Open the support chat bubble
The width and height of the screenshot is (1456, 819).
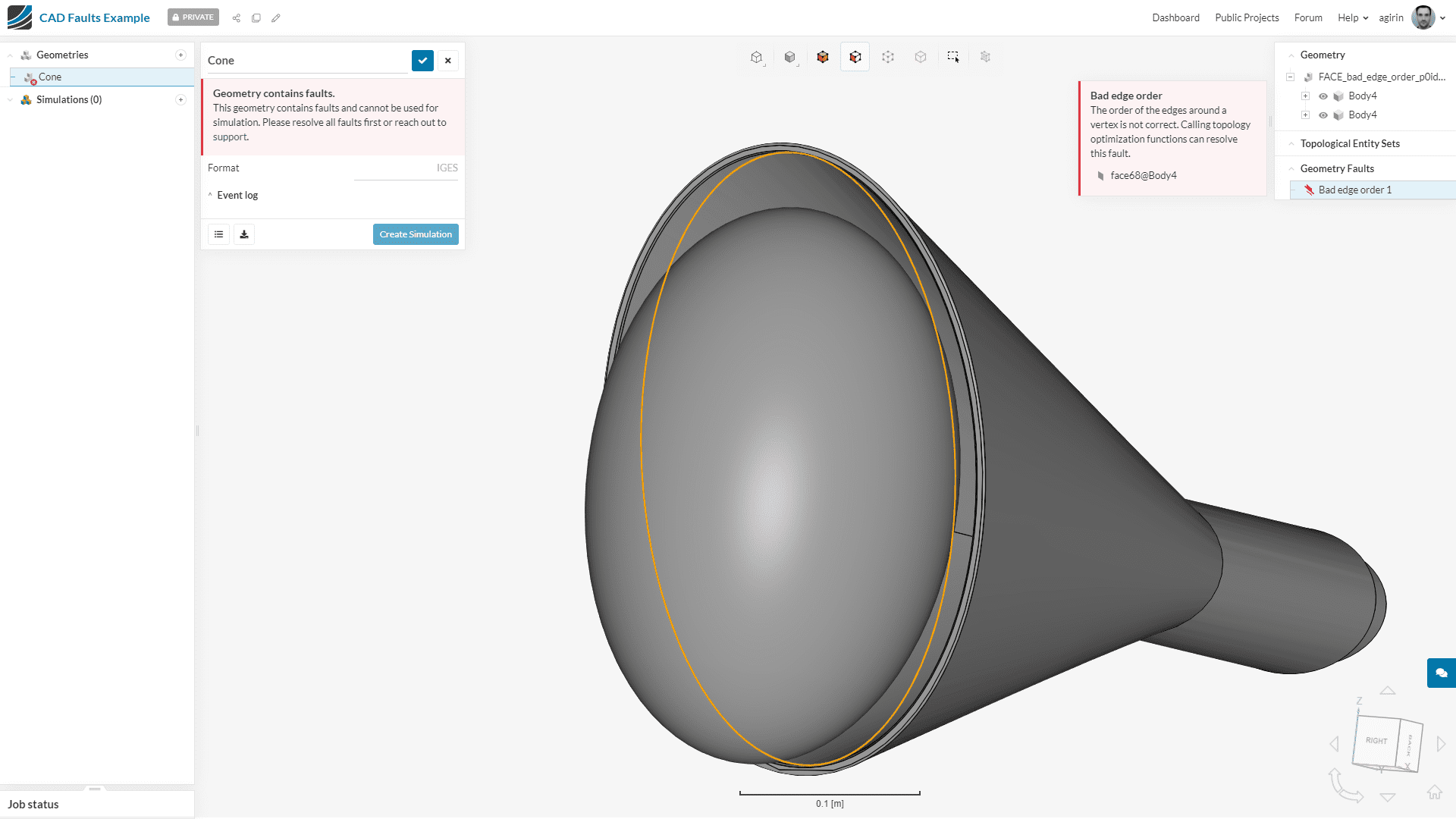pyautogui.click(x=1441, y=673)
